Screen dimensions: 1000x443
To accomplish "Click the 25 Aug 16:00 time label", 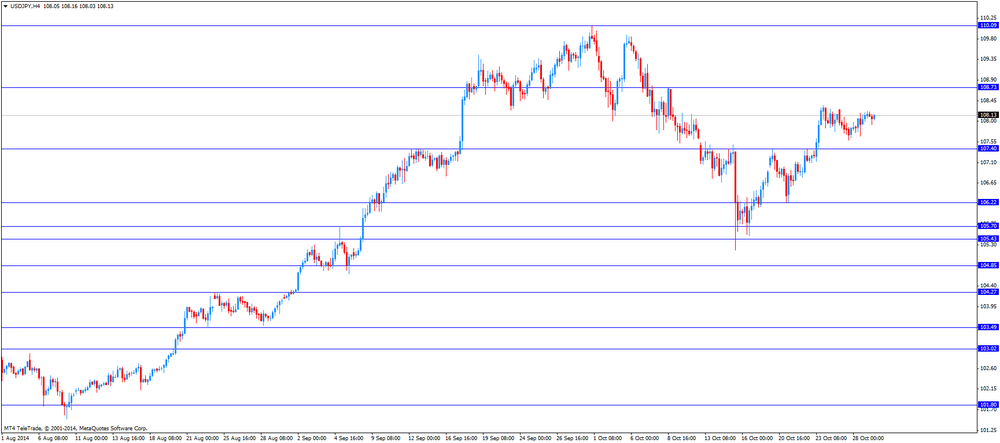I will pos(239,439).
